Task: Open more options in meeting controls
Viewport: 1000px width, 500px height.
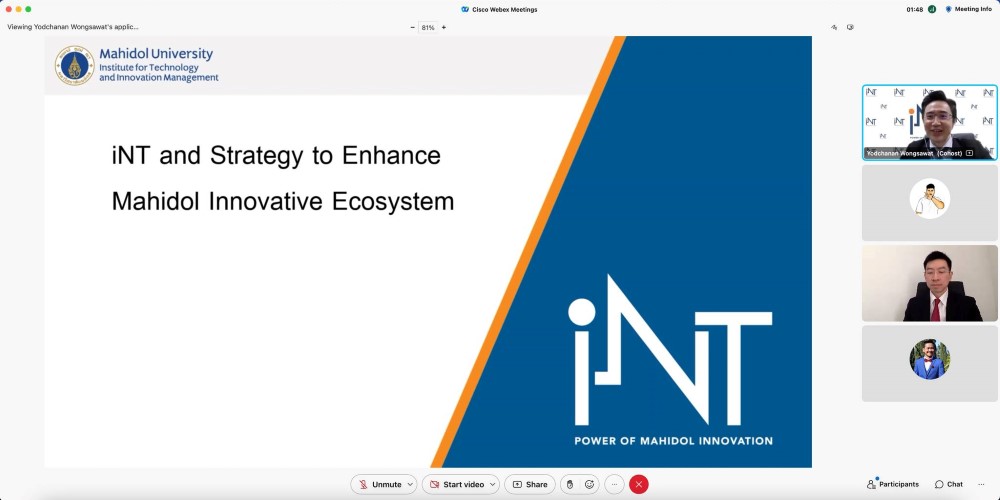Action: pos(614,484)
